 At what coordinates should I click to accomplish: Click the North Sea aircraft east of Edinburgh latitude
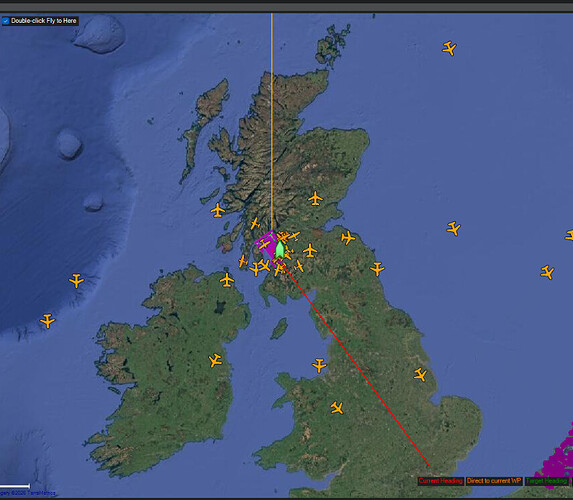pos(454,228)
